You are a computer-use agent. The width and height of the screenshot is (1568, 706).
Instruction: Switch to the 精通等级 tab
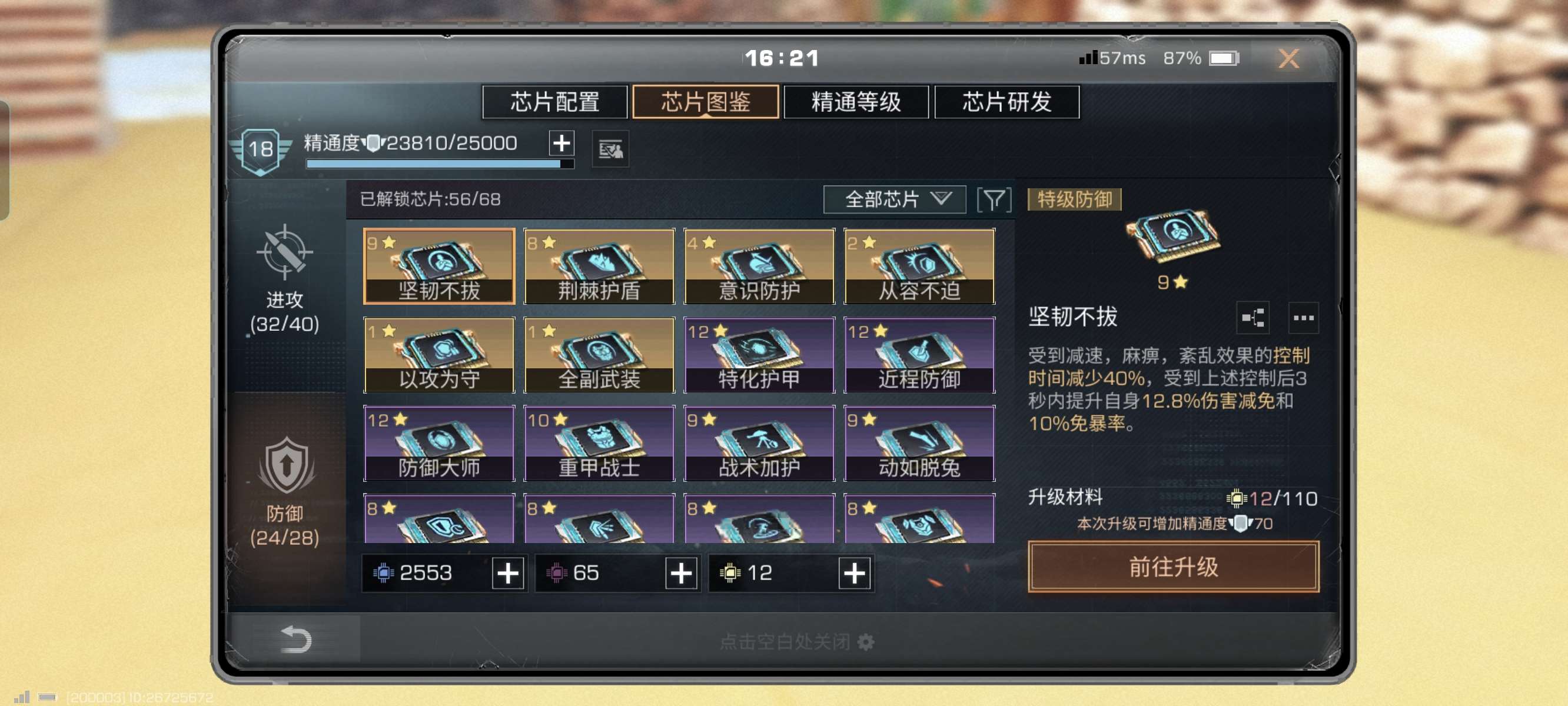(x=856, y=102)
